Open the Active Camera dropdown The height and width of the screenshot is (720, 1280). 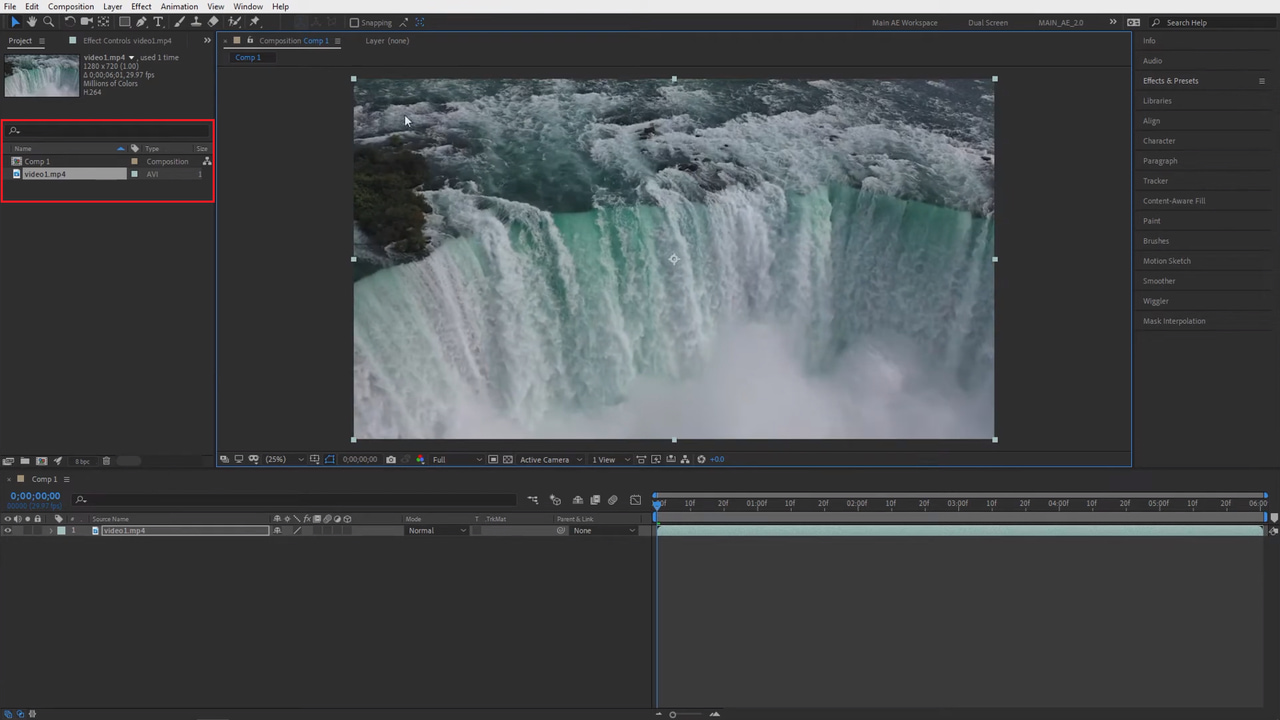click(551, 460)
